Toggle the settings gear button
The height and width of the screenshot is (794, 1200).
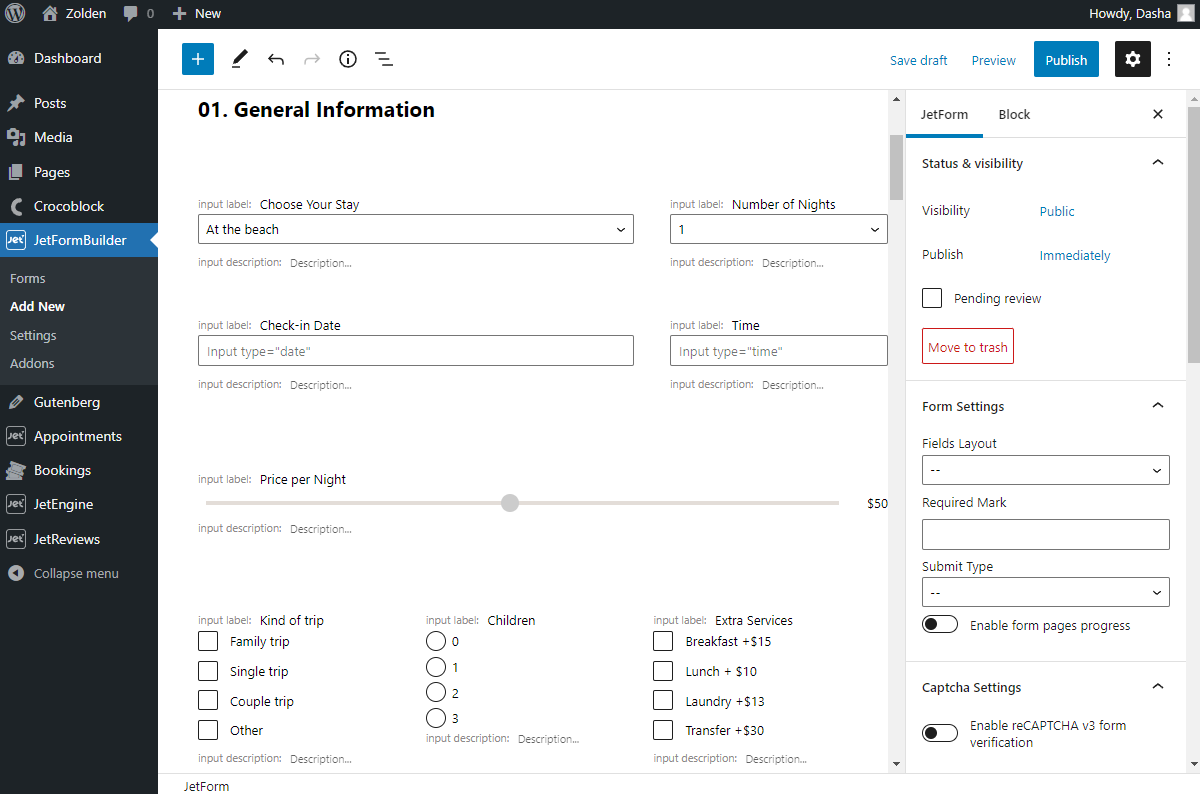(x=1132, y=59)
